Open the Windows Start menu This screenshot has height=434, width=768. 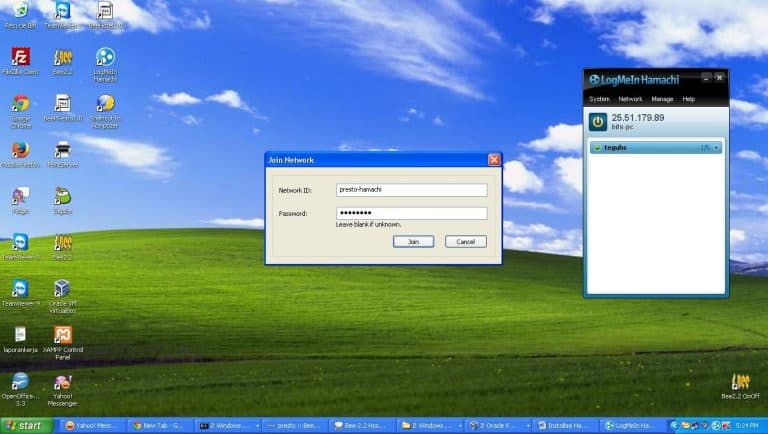pos(27,425)
